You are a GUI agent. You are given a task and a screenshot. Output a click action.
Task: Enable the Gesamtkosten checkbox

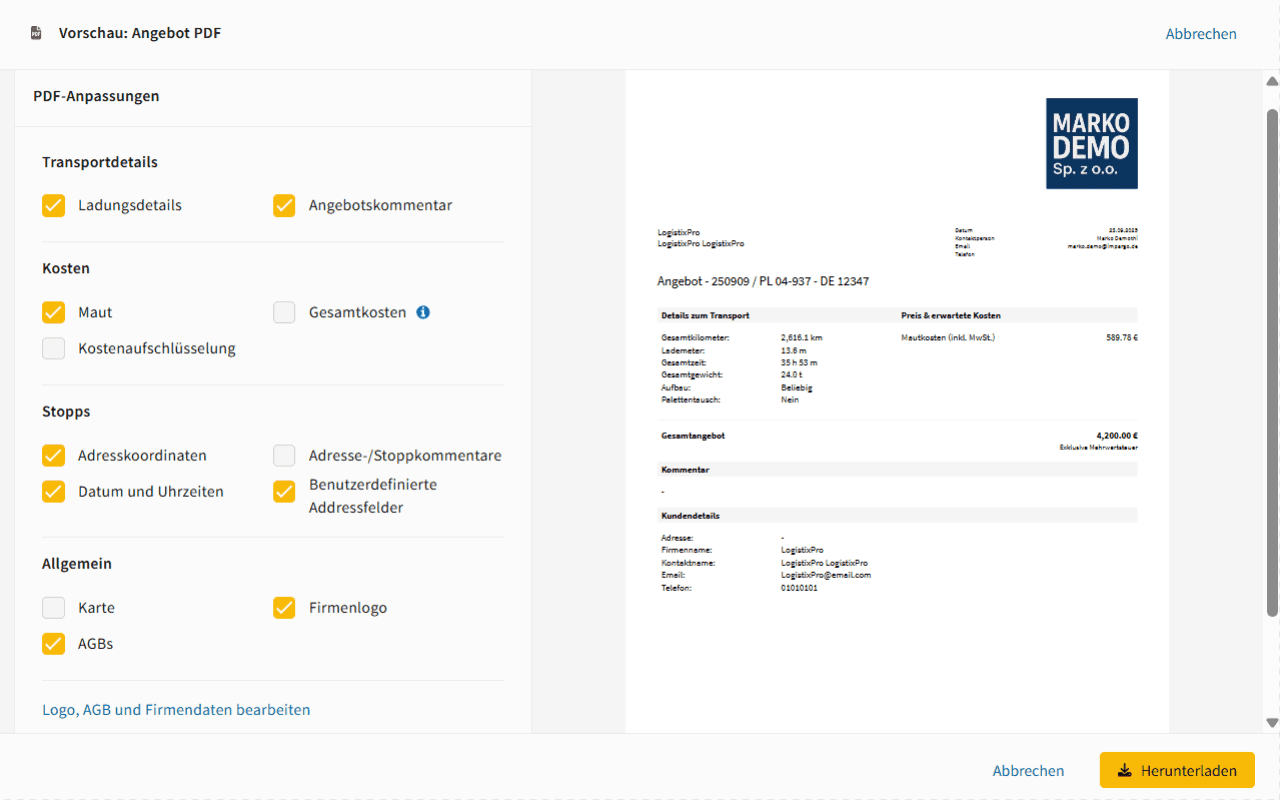[x=284, y=312]
